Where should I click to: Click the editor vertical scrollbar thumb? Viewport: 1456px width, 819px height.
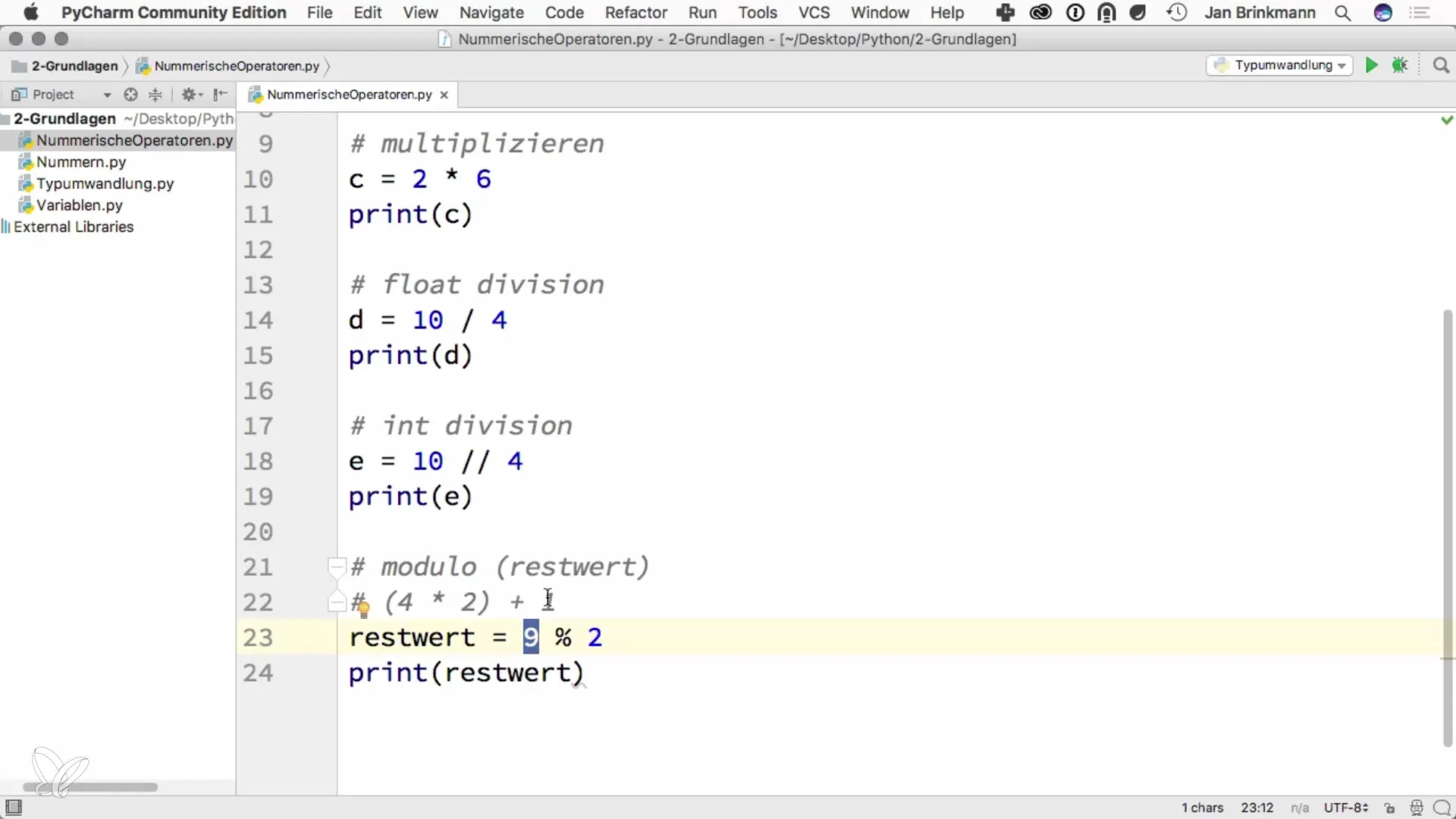point(1447,527)
